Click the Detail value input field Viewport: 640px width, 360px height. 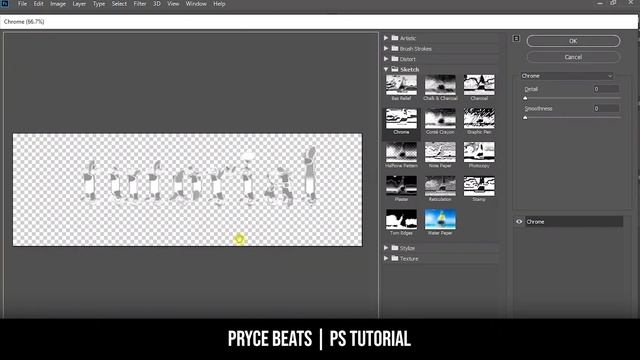click(x=606, y=89)
